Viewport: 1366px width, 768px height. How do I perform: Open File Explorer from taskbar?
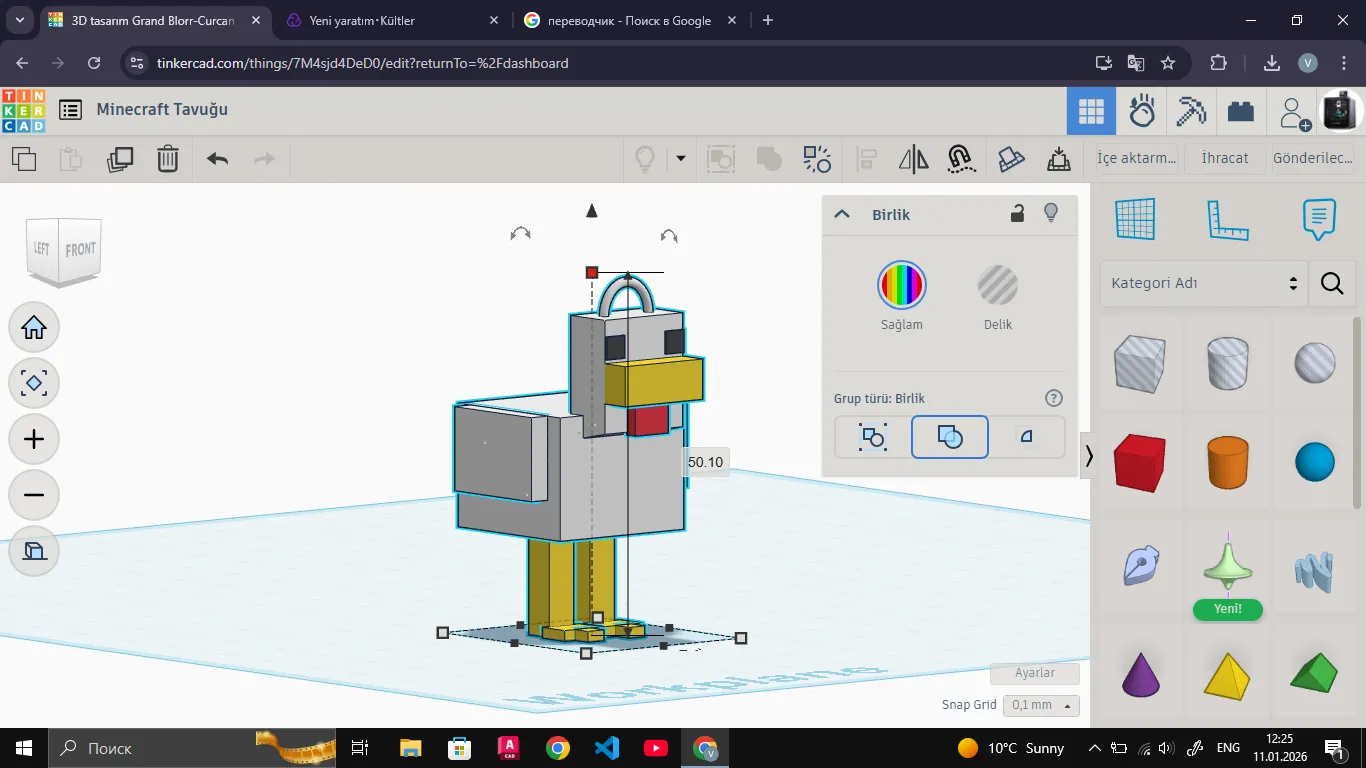tap(411, 748)
